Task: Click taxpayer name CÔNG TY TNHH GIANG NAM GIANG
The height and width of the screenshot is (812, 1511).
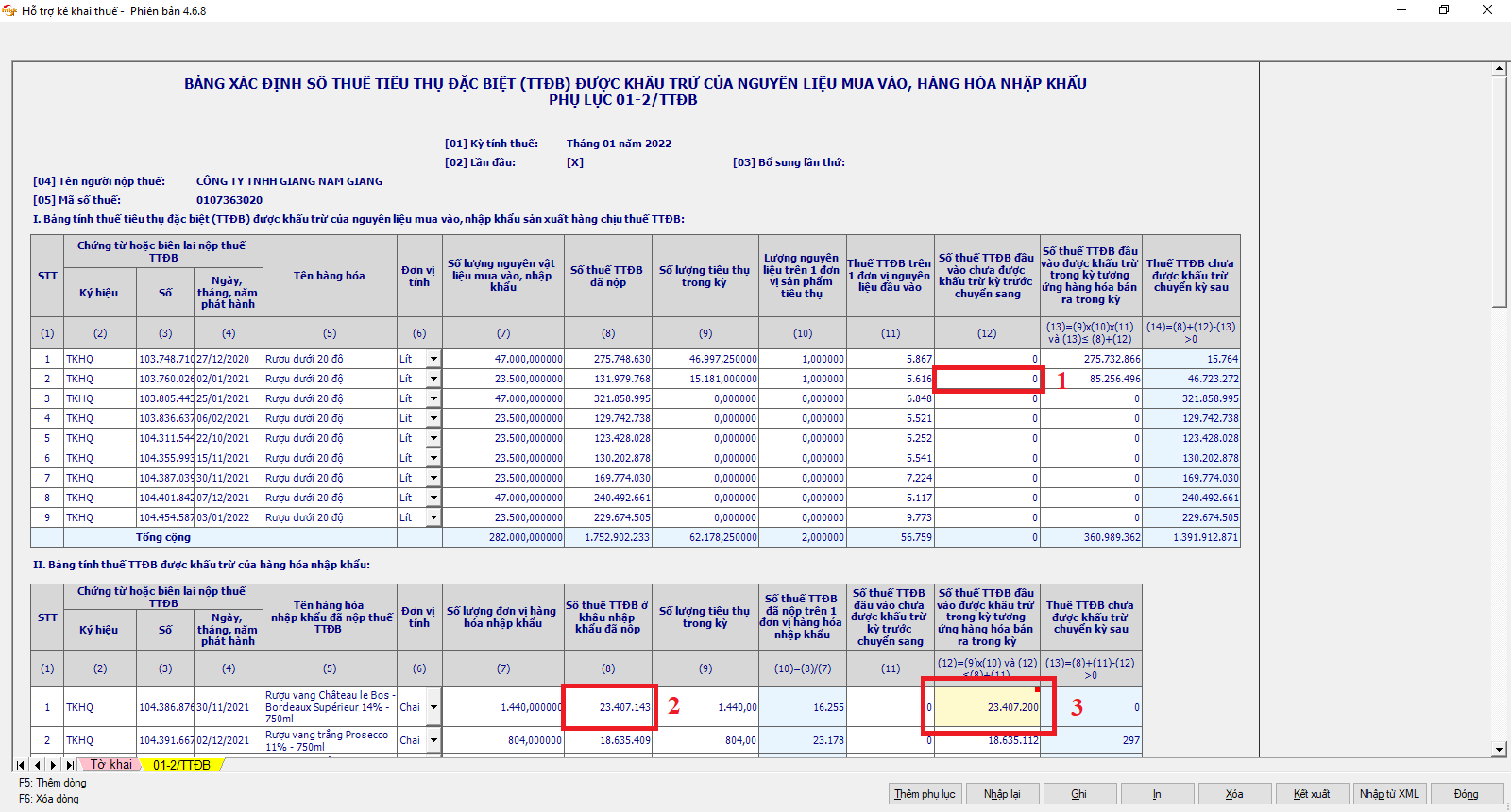Action: (289, 181)
